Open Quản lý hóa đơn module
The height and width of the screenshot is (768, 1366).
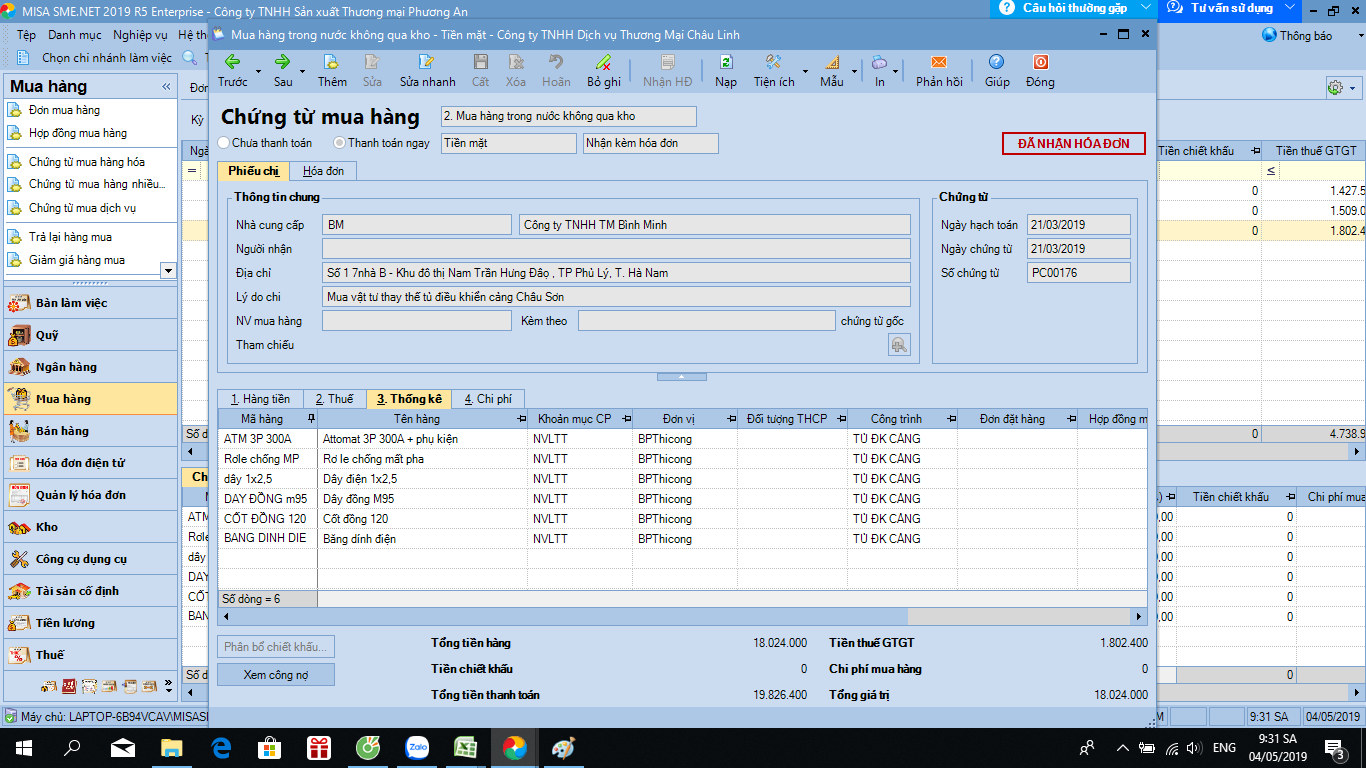[90, 495]
